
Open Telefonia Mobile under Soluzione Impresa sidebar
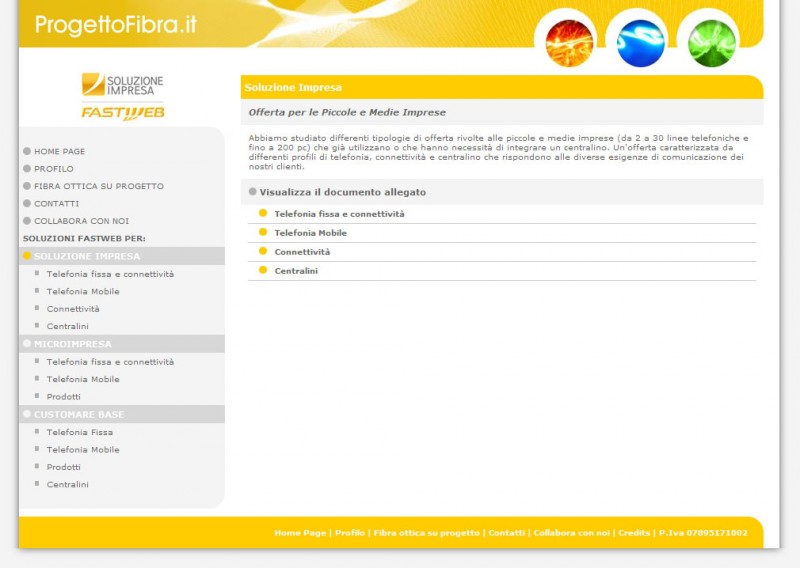click(83, 291)
